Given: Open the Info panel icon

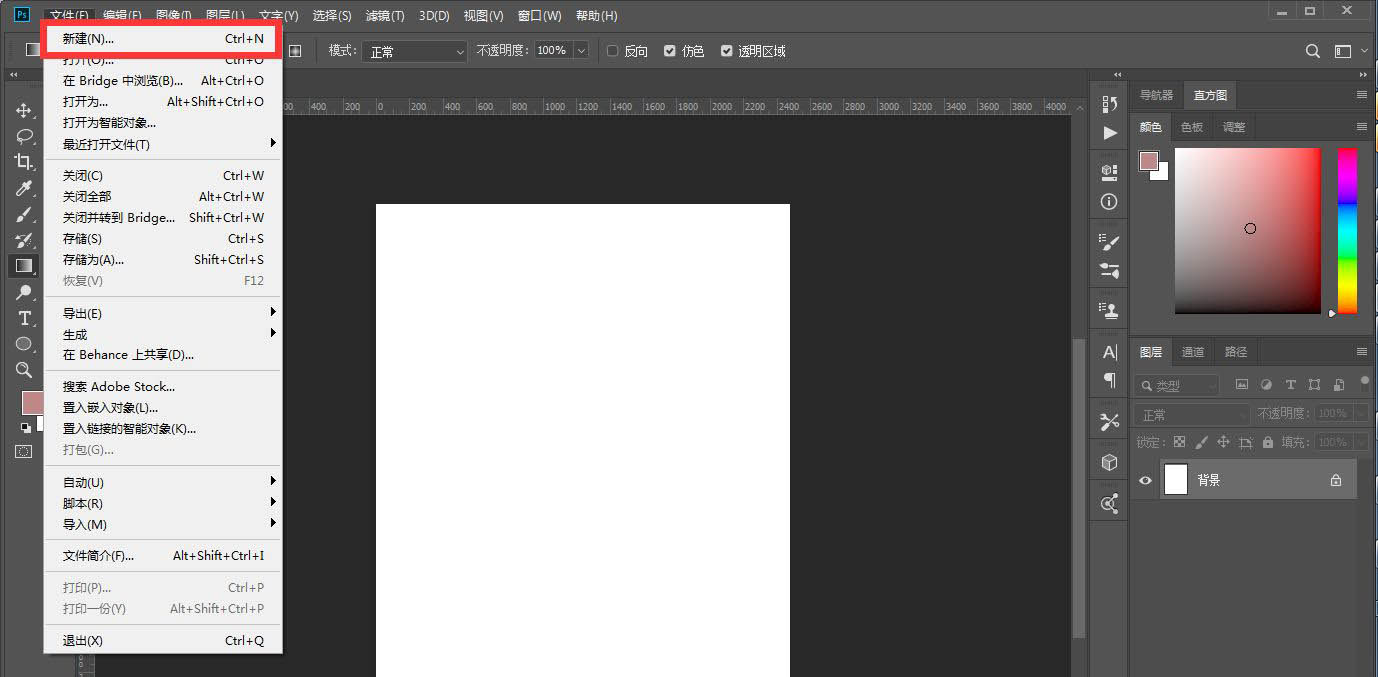Looking at the screenshot, I should 1109,201.
